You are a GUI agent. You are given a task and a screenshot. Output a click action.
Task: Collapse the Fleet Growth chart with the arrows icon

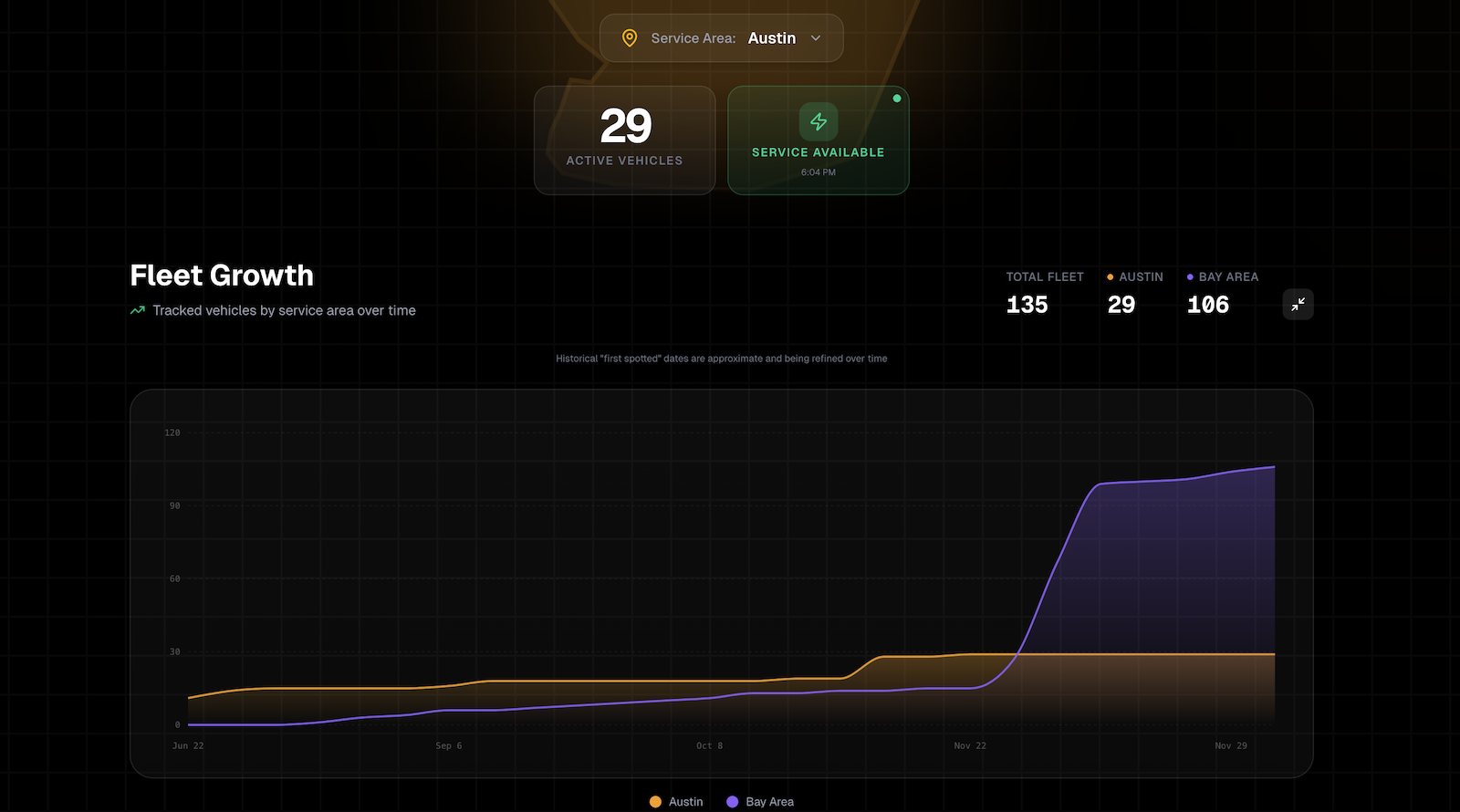click(x=1298, y=305)
